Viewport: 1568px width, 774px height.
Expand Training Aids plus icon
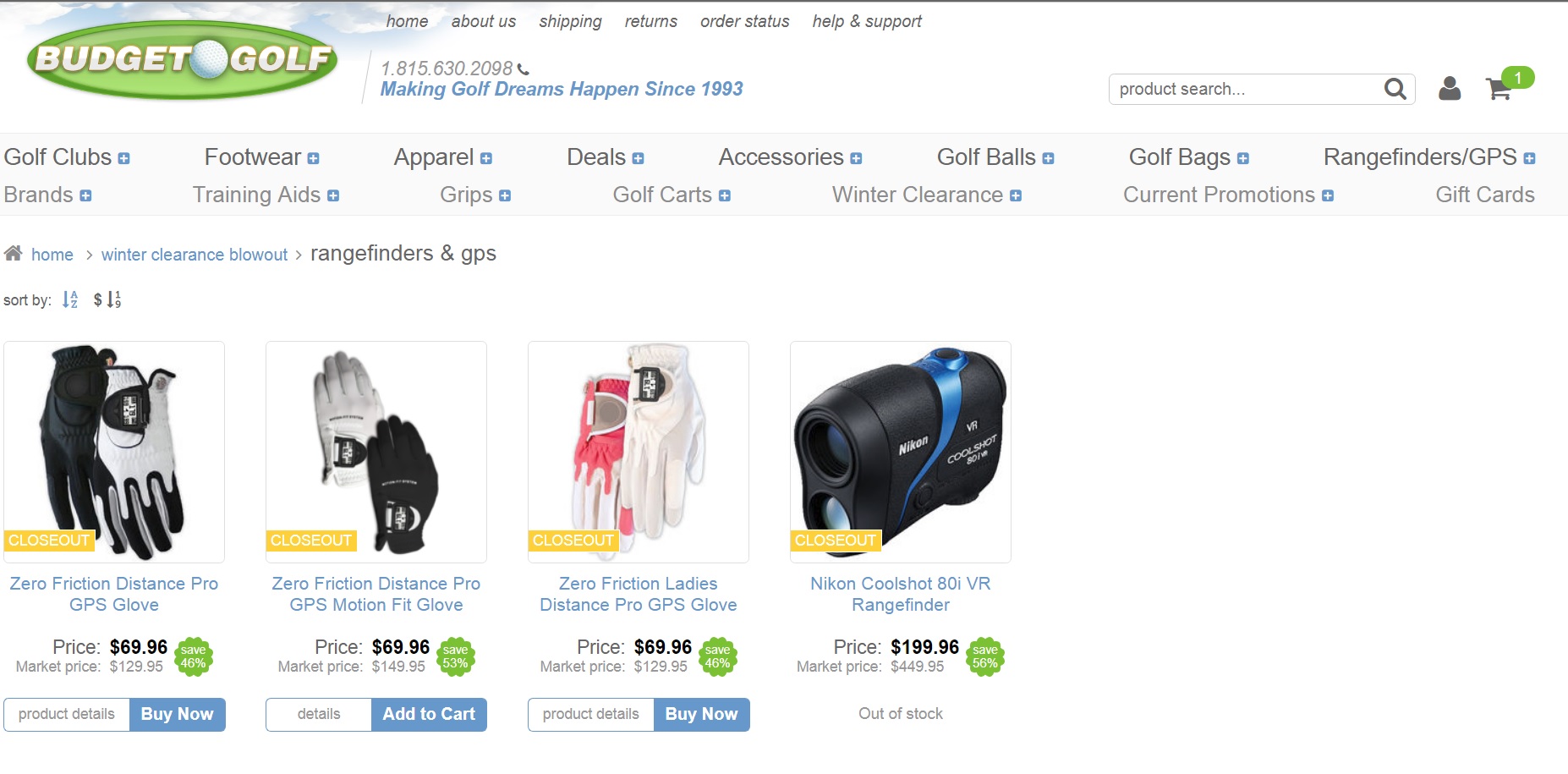click(333, 195)
